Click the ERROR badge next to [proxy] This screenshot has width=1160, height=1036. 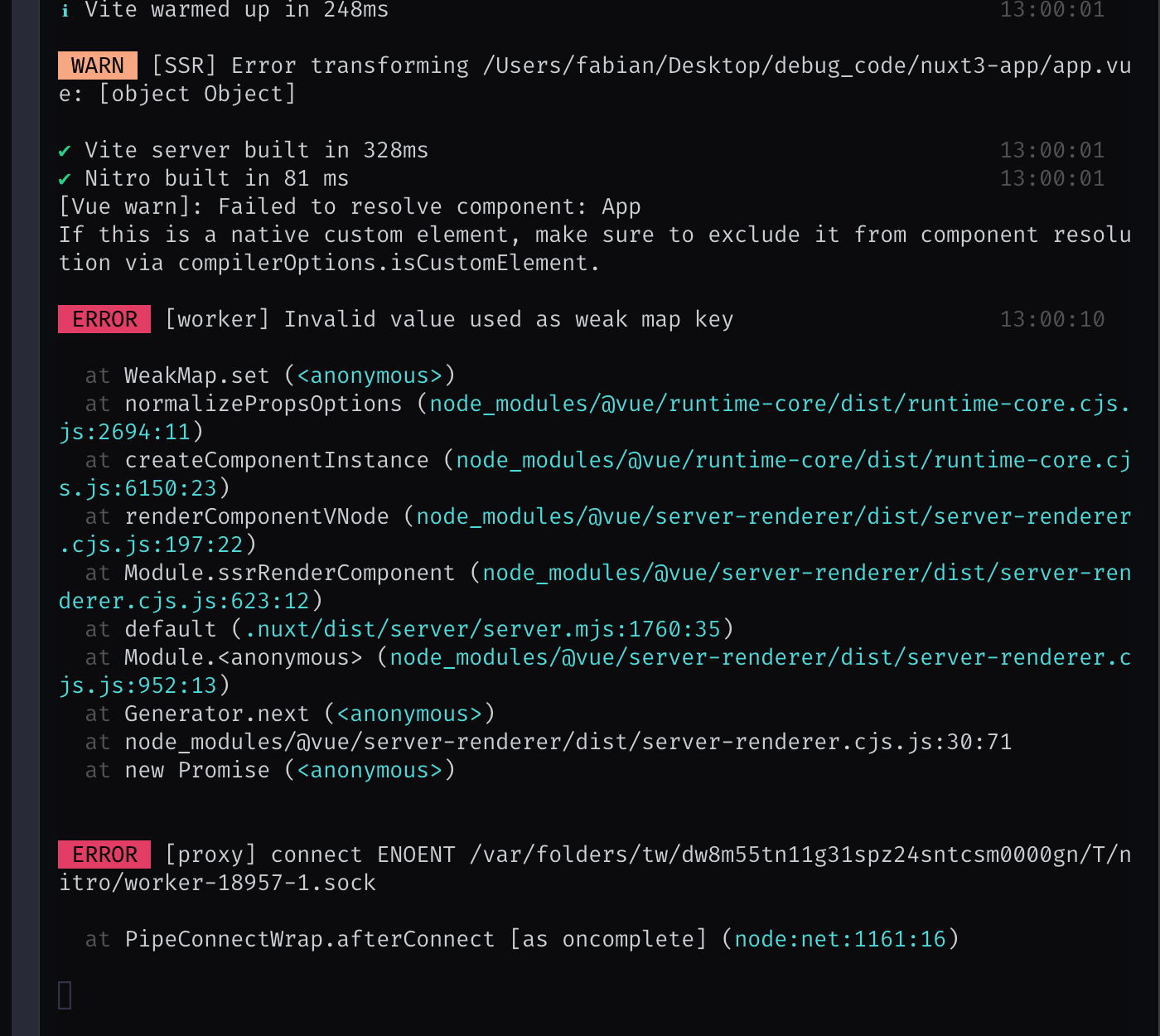pos(104,854)
